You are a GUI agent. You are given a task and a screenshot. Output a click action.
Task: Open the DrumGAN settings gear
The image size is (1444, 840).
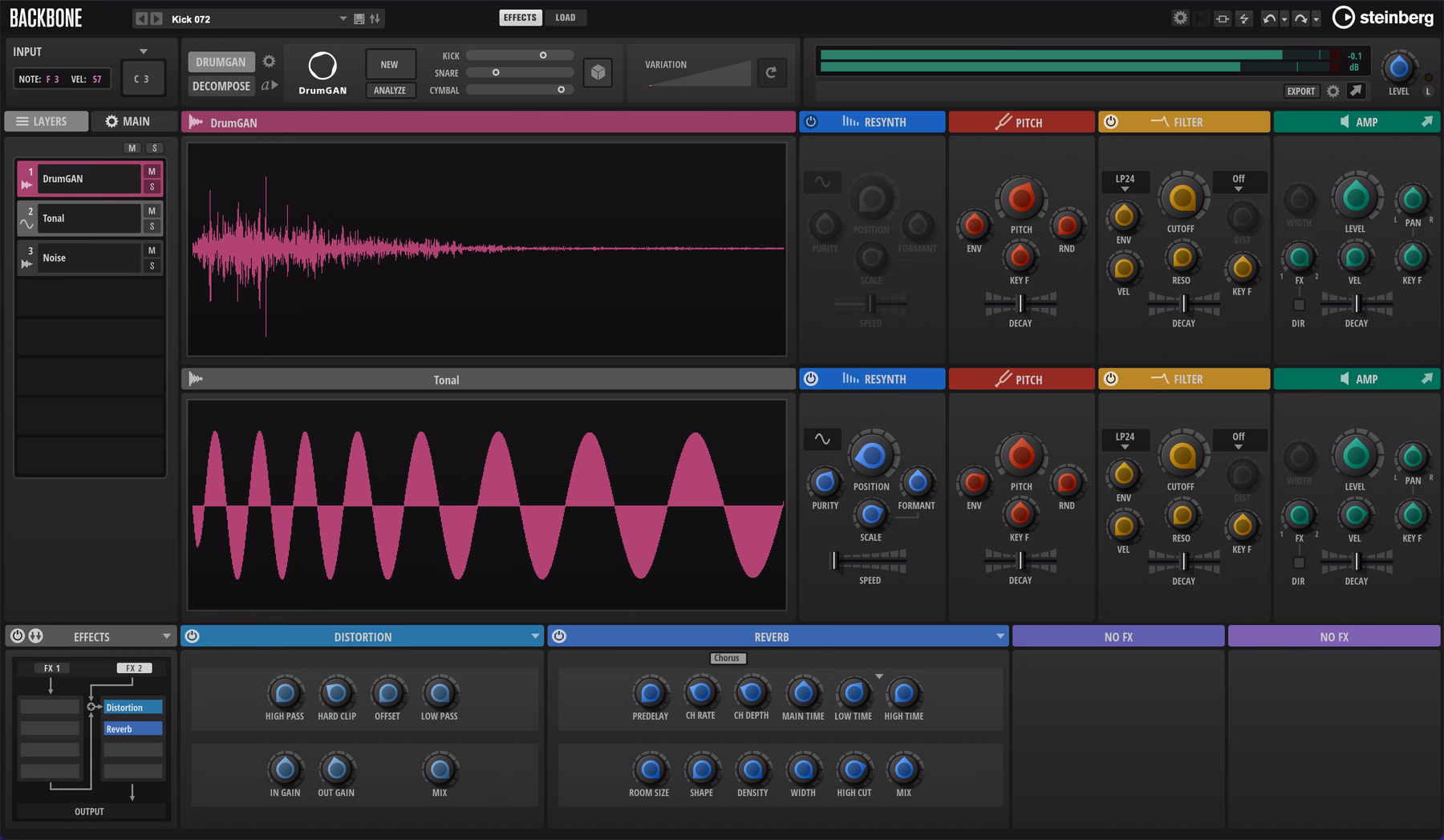pos(270,61)
